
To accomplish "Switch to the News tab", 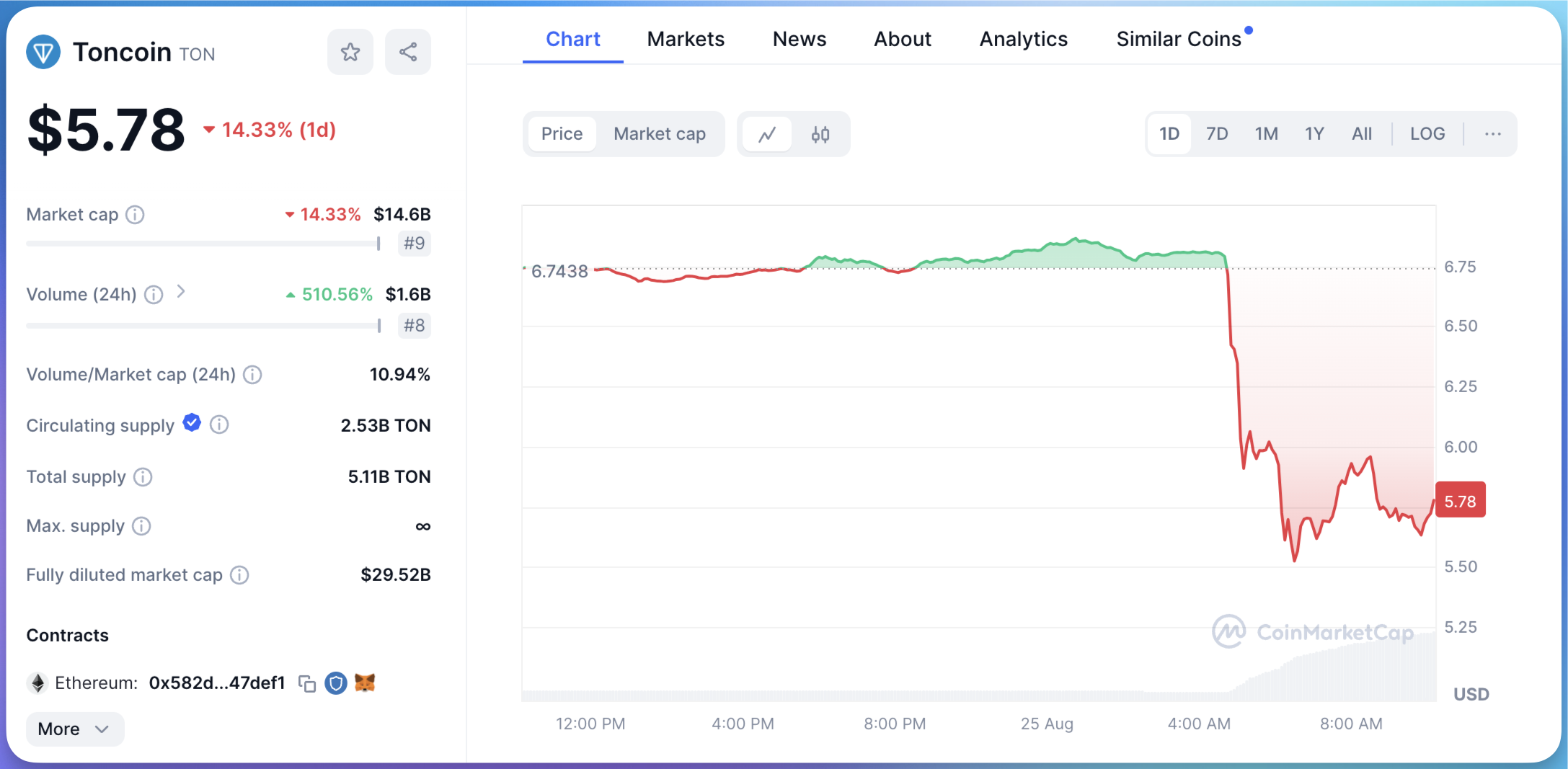I will pyautogui.click(x=799, y=39).
